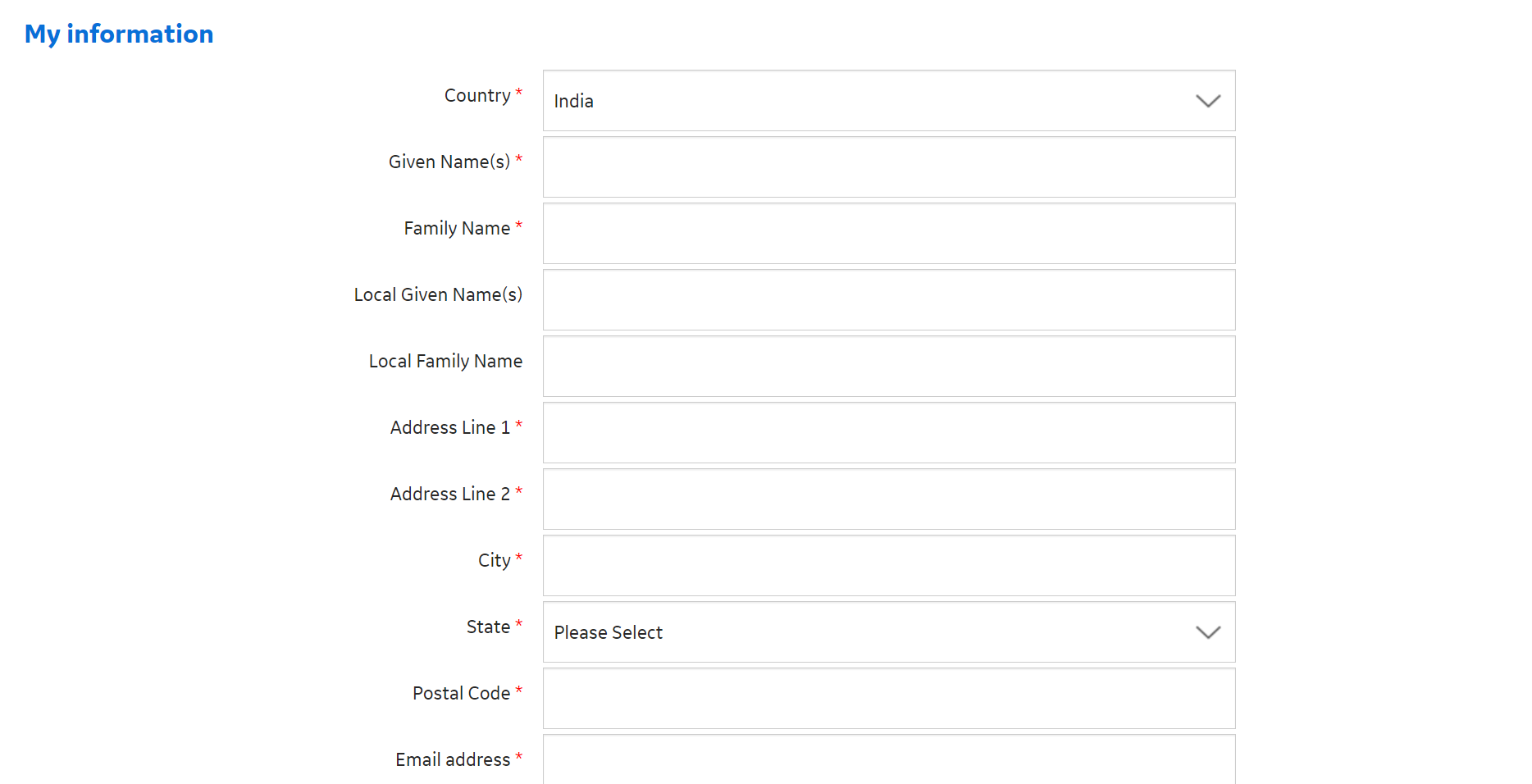Click into the Local Given Name(s) field
This screenshot has height=784, width=1532.
(x=889, y=300)
